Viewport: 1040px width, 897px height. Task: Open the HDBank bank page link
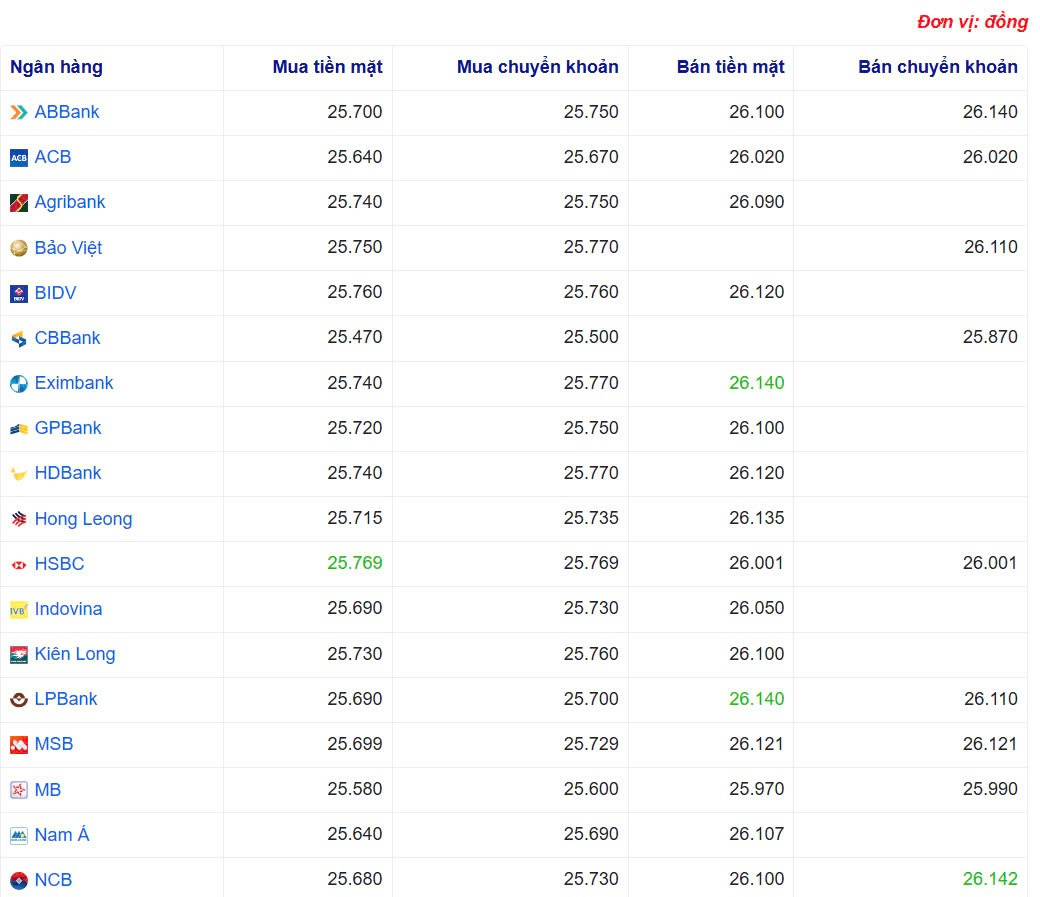pos(66,473)
